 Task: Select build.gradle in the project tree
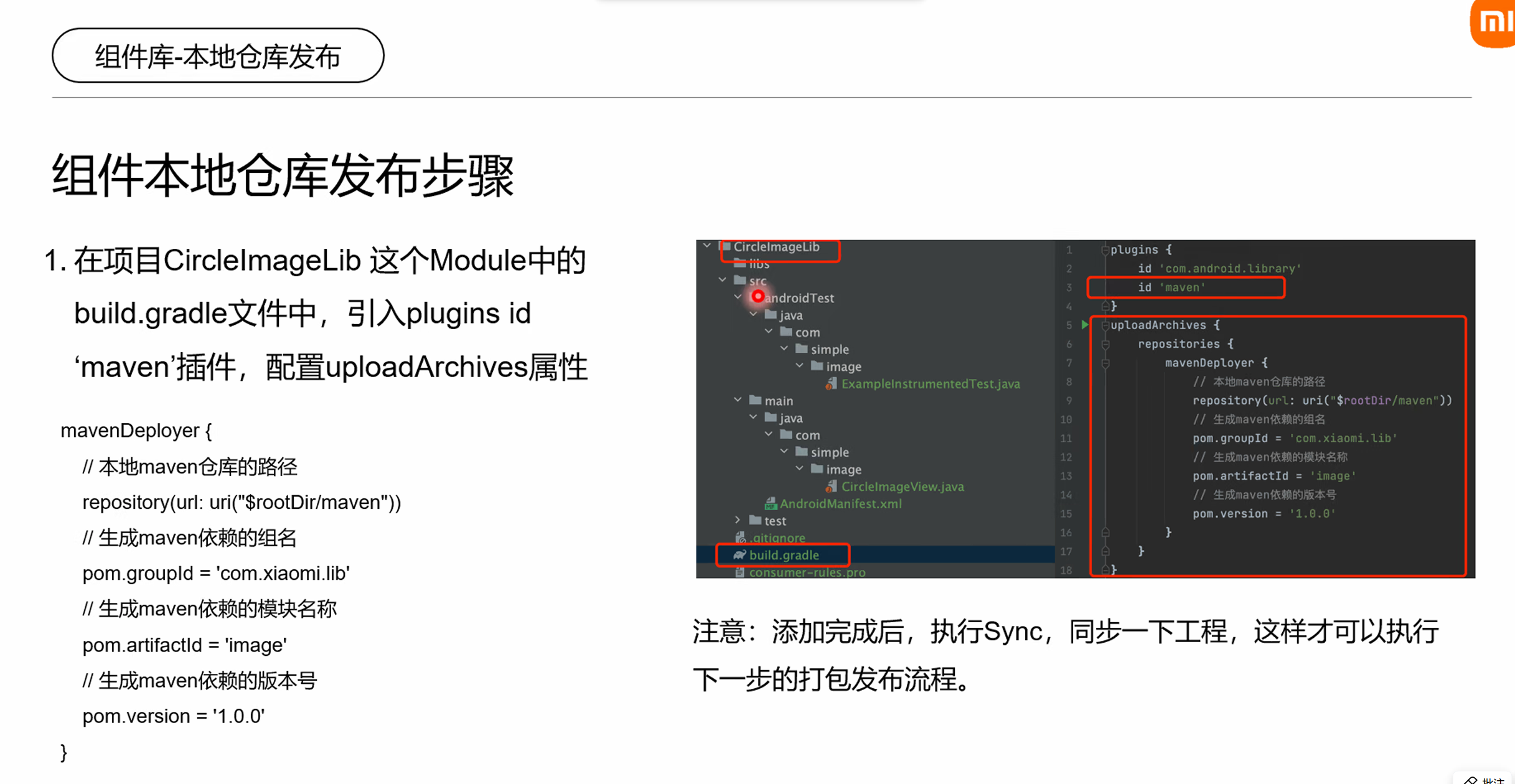pyautogui.click(x=783, y=555)
